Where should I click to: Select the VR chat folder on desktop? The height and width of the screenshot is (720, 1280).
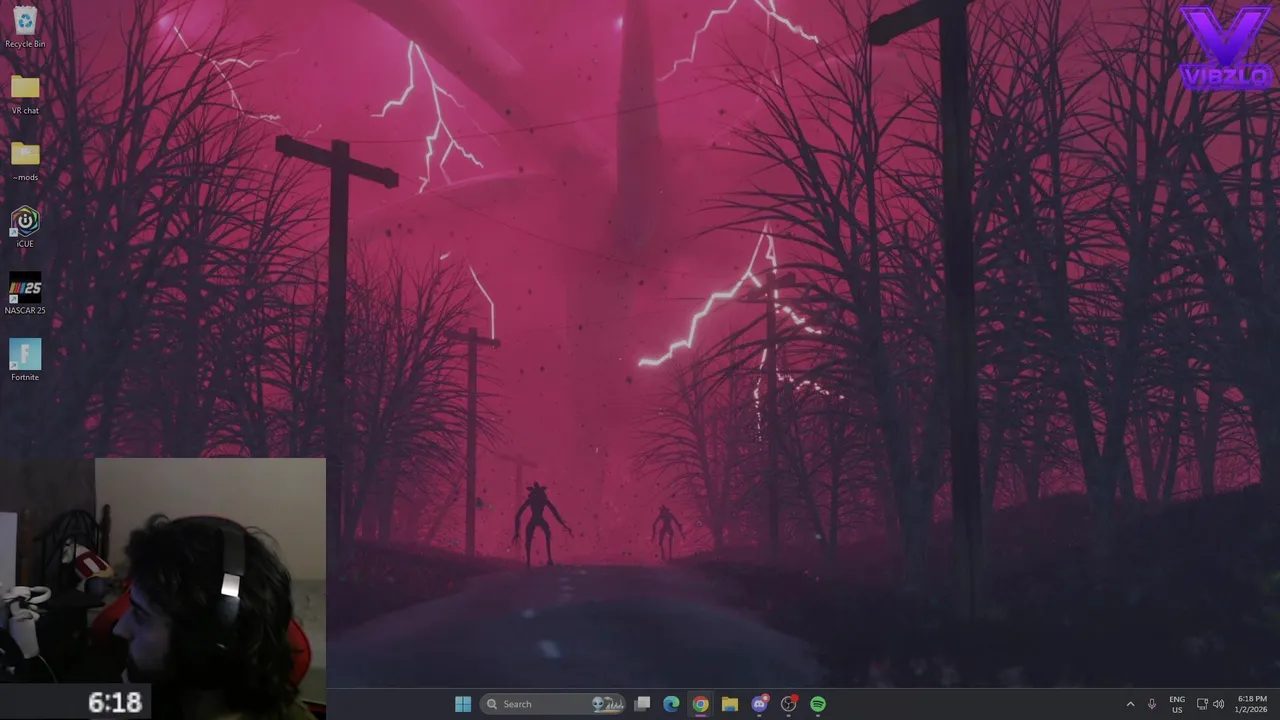click(25, 95)
